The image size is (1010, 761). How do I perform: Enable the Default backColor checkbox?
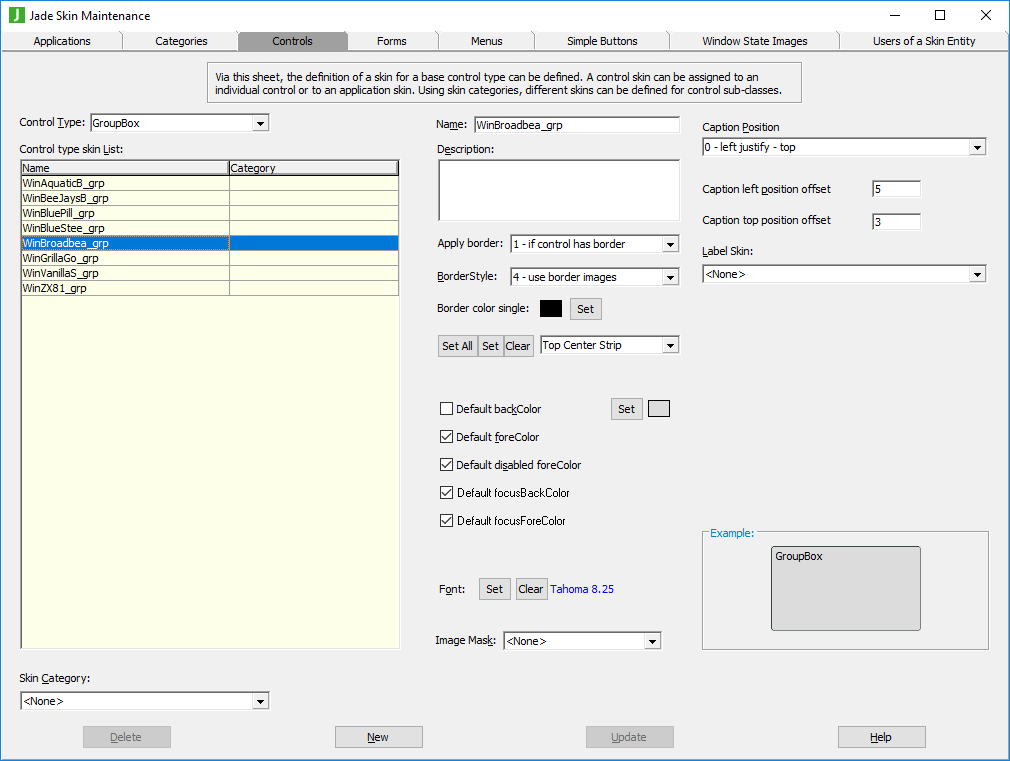447,409
